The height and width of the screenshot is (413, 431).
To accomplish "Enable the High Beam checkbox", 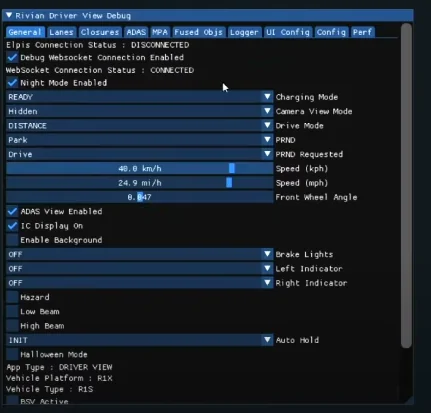I will tap(12, 326).
